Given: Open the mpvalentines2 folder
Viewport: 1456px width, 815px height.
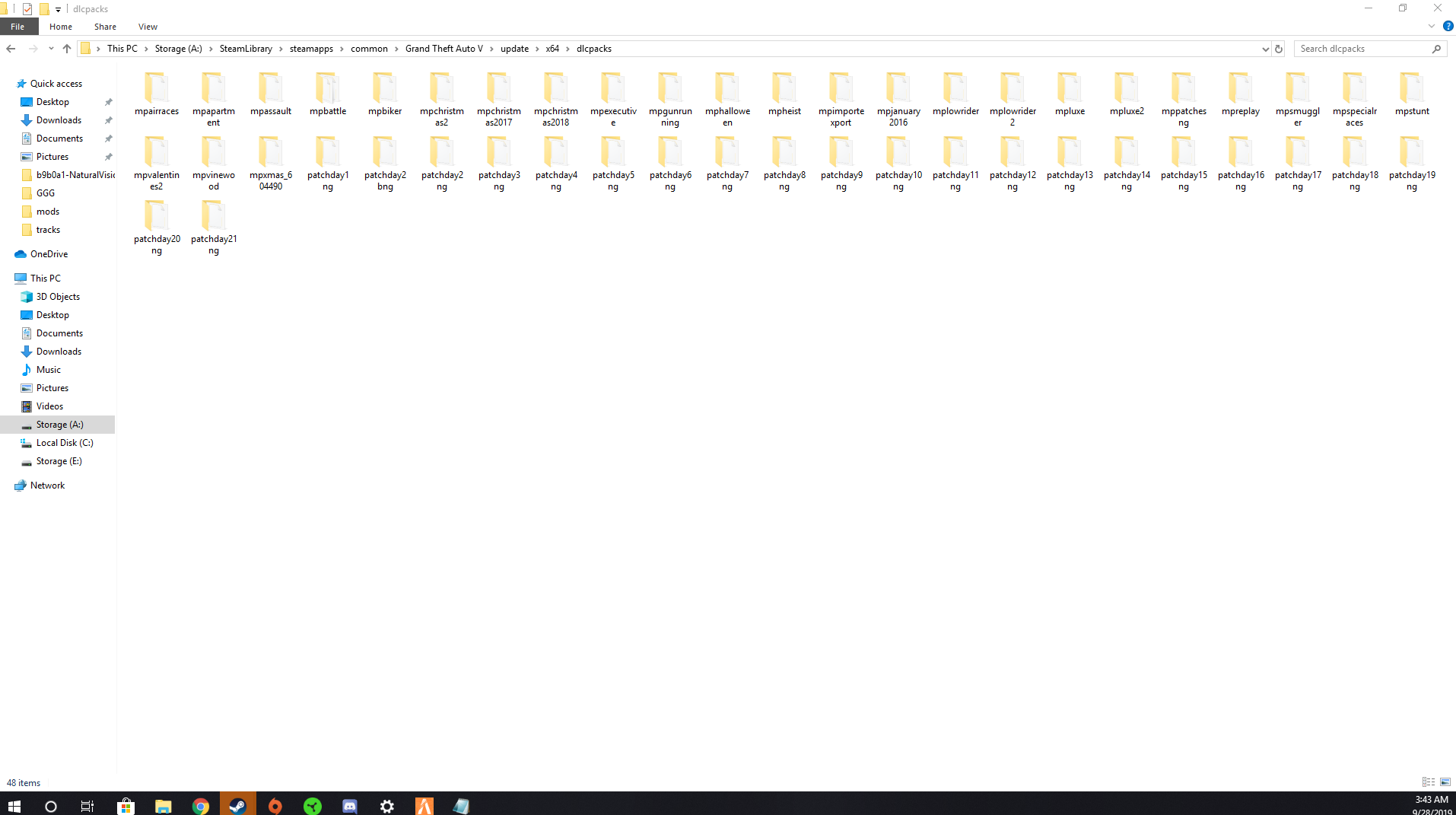Looking at the screenshot, I should click(157, 163).
